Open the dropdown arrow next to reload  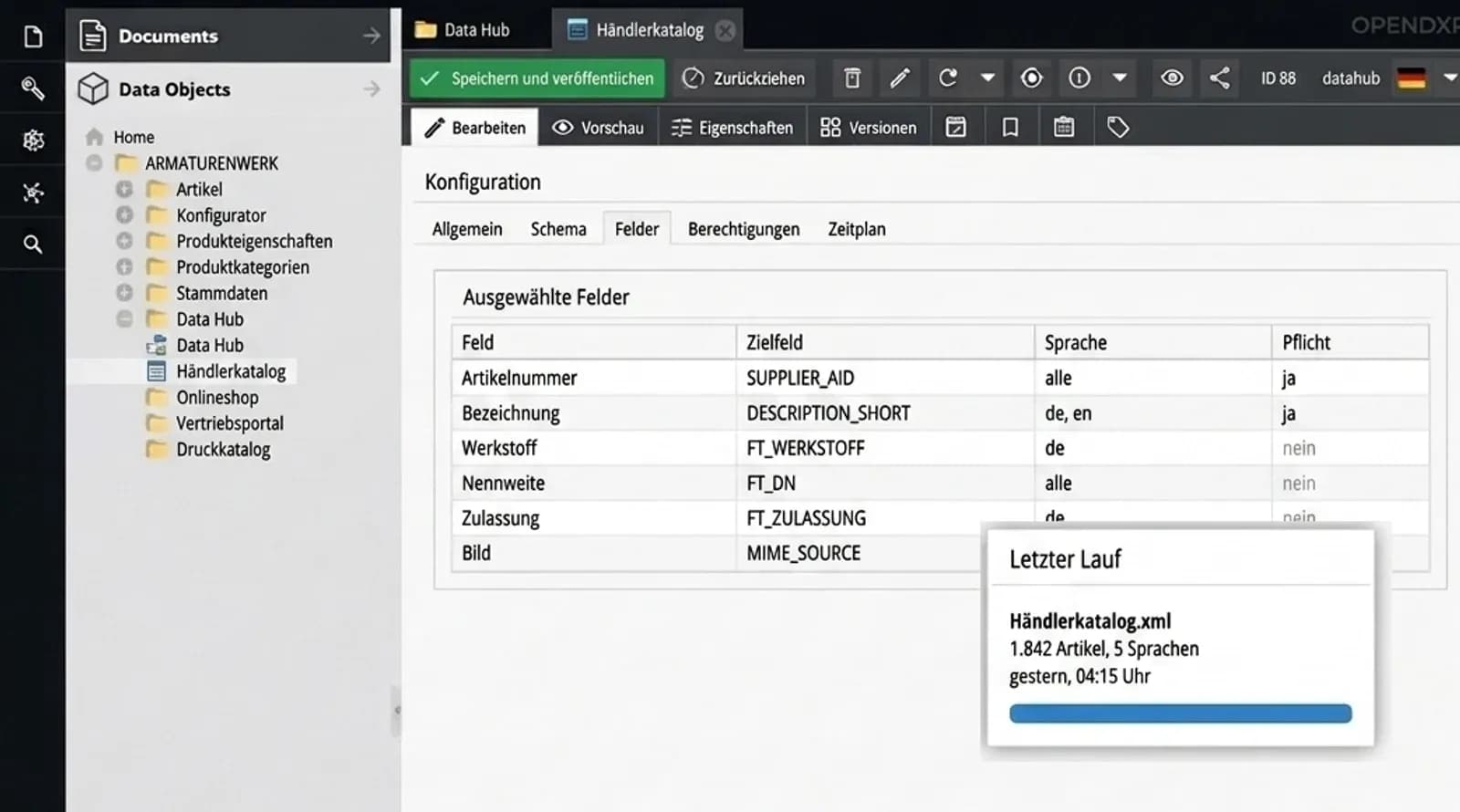[987, 78]
